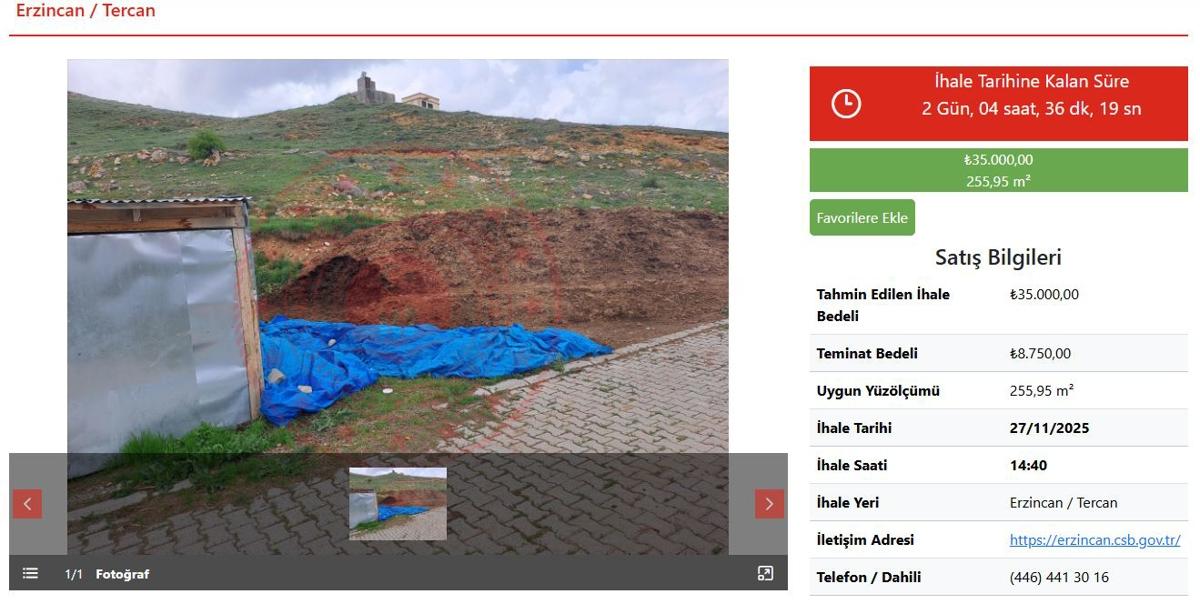Open the gallery thumbnail list icon
This screenshot has width=1200, height=604.
coord(30,573)
